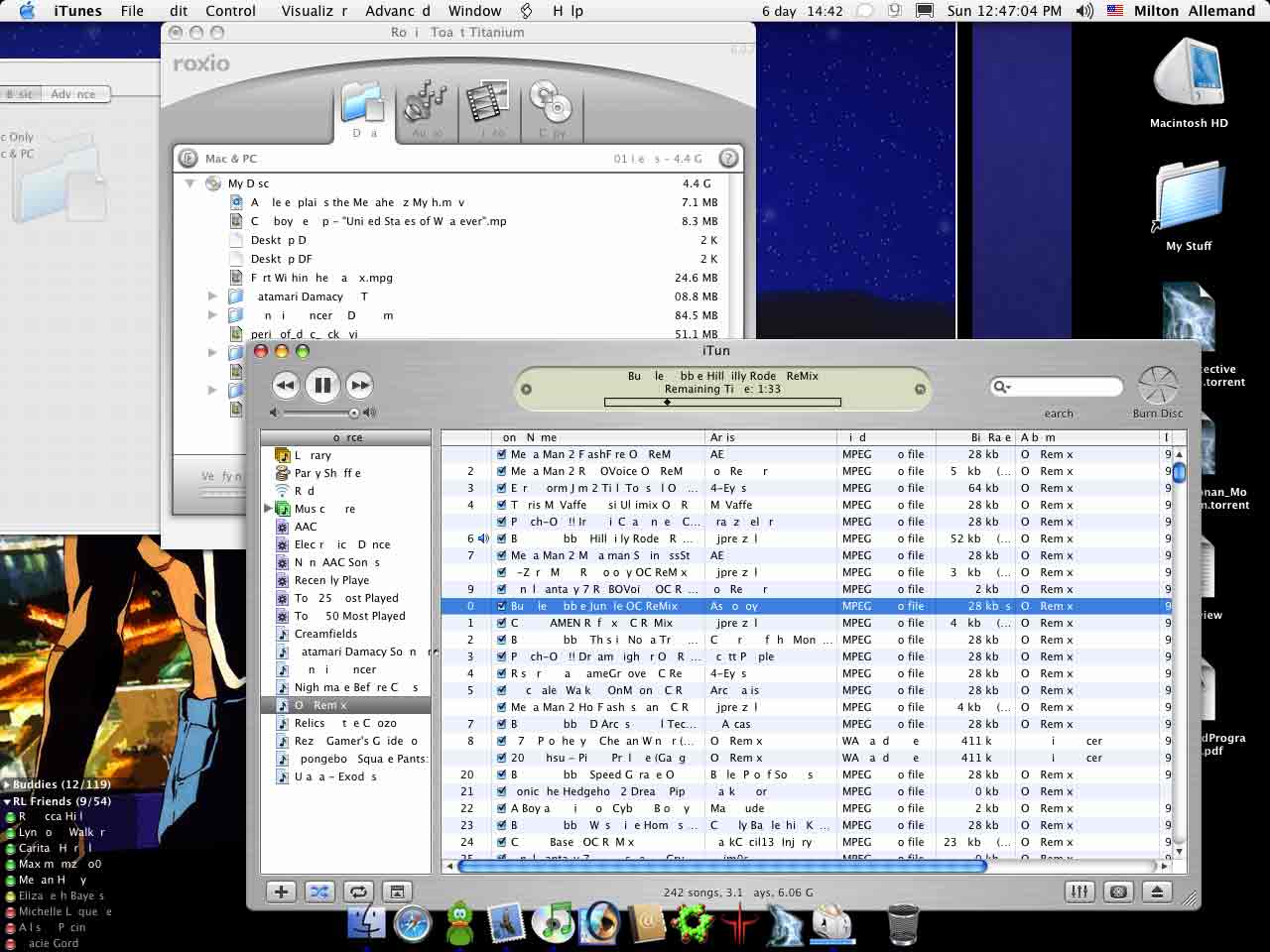Viewport: 1270px width, 952px height.
Task: Open the Advanced menu in menu bar
Action: [x=396, y=11]
